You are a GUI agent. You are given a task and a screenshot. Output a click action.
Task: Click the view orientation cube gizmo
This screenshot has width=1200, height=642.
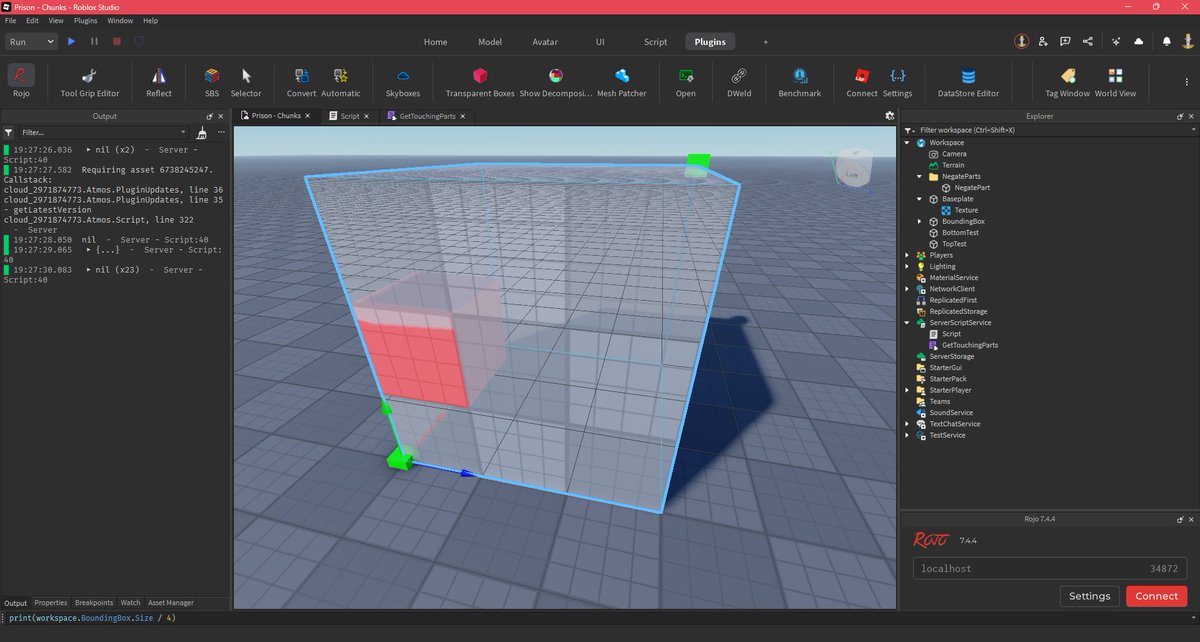852,167
